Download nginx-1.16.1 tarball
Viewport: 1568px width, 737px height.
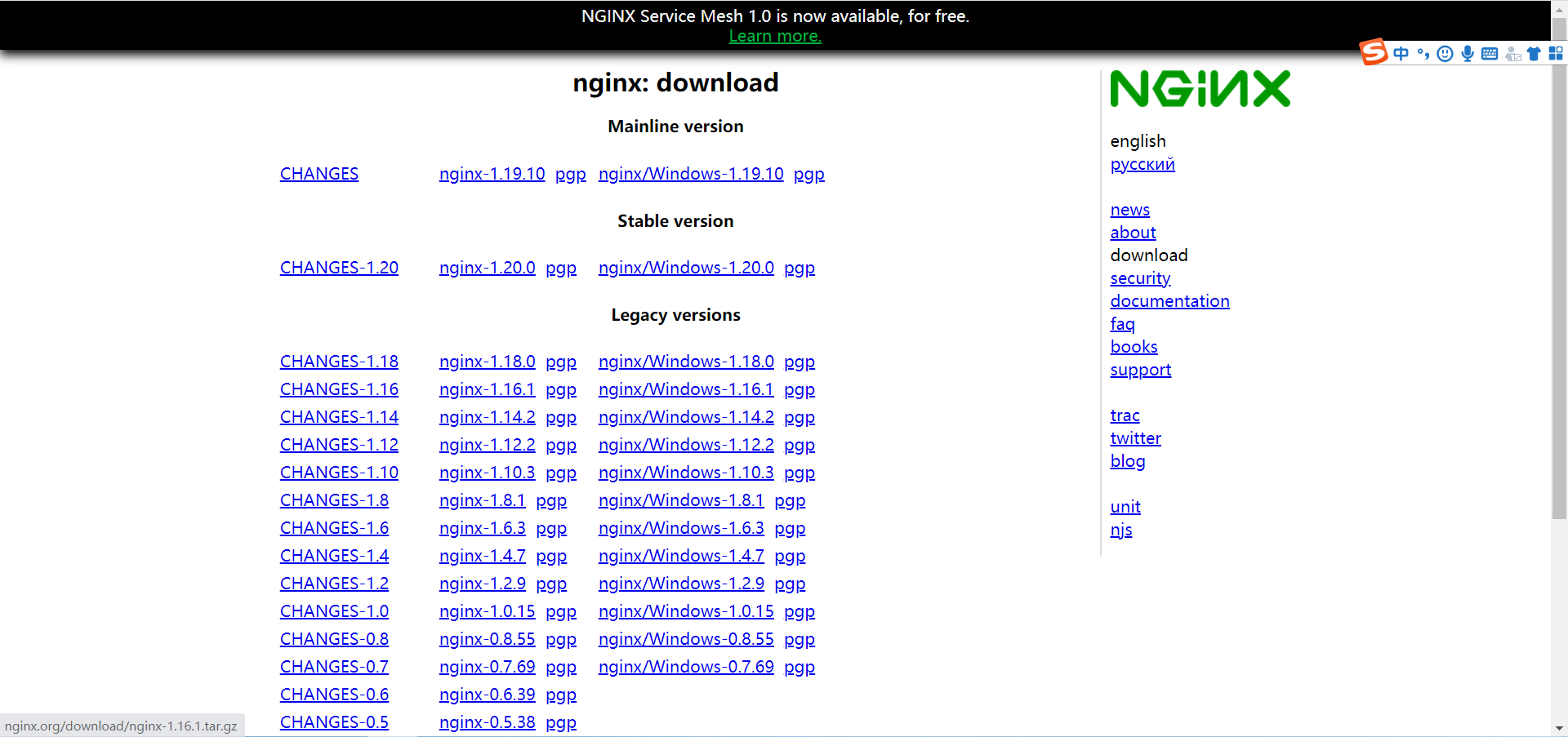pyautogui.click(x=487, y=389)
